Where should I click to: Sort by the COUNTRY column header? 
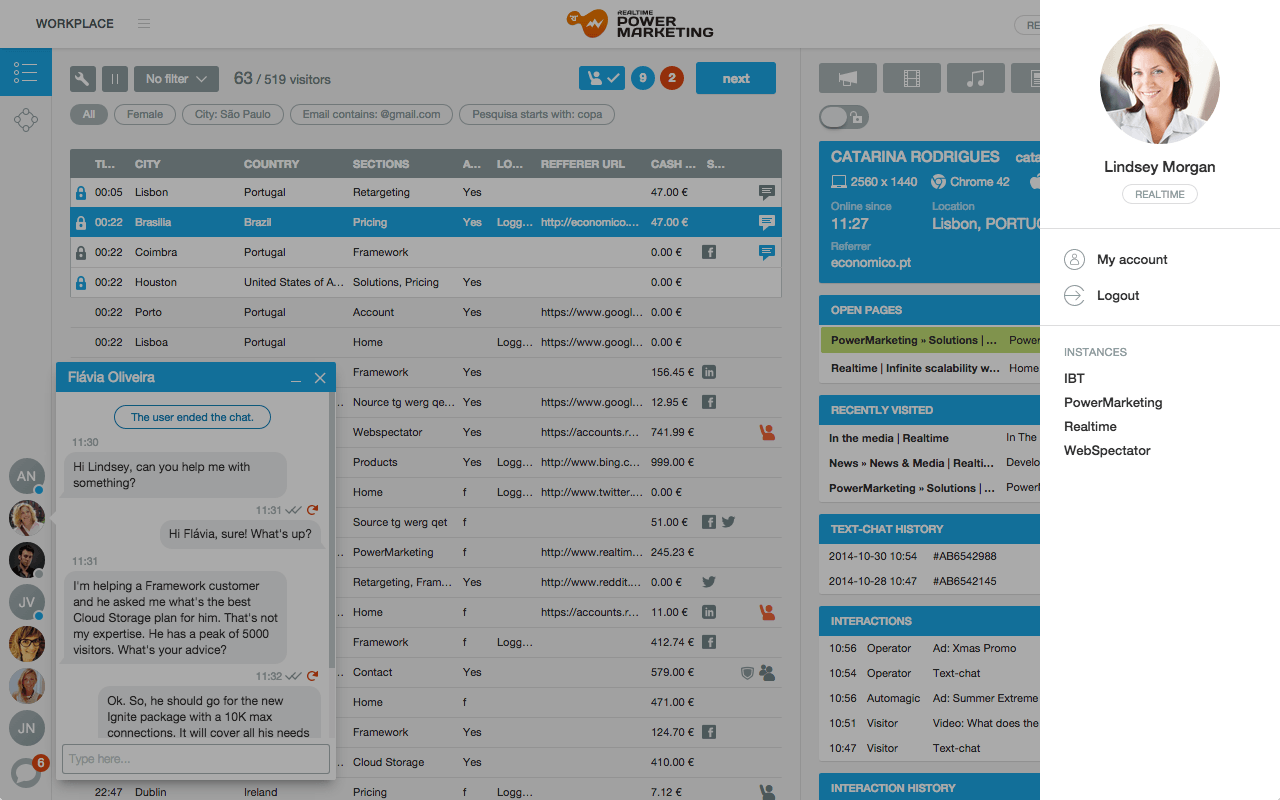coord(272,164)
